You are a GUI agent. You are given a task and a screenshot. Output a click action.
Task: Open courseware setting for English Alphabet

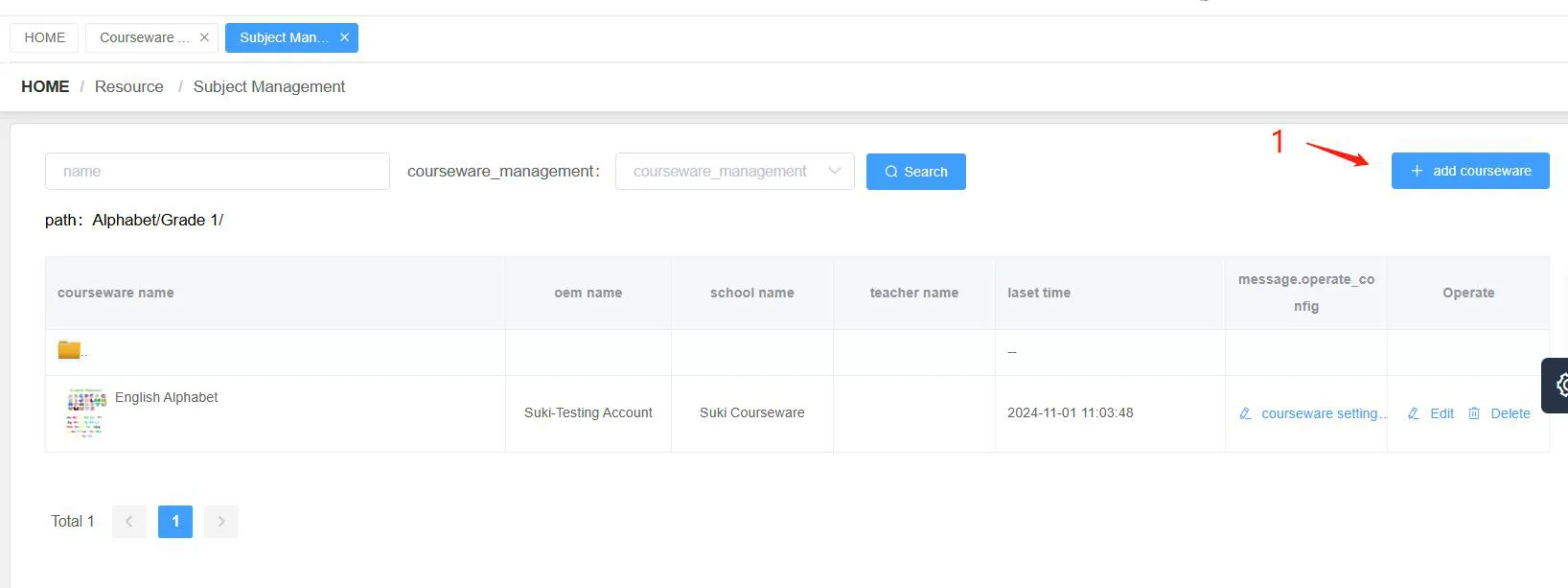click(x=1313, y=413)
